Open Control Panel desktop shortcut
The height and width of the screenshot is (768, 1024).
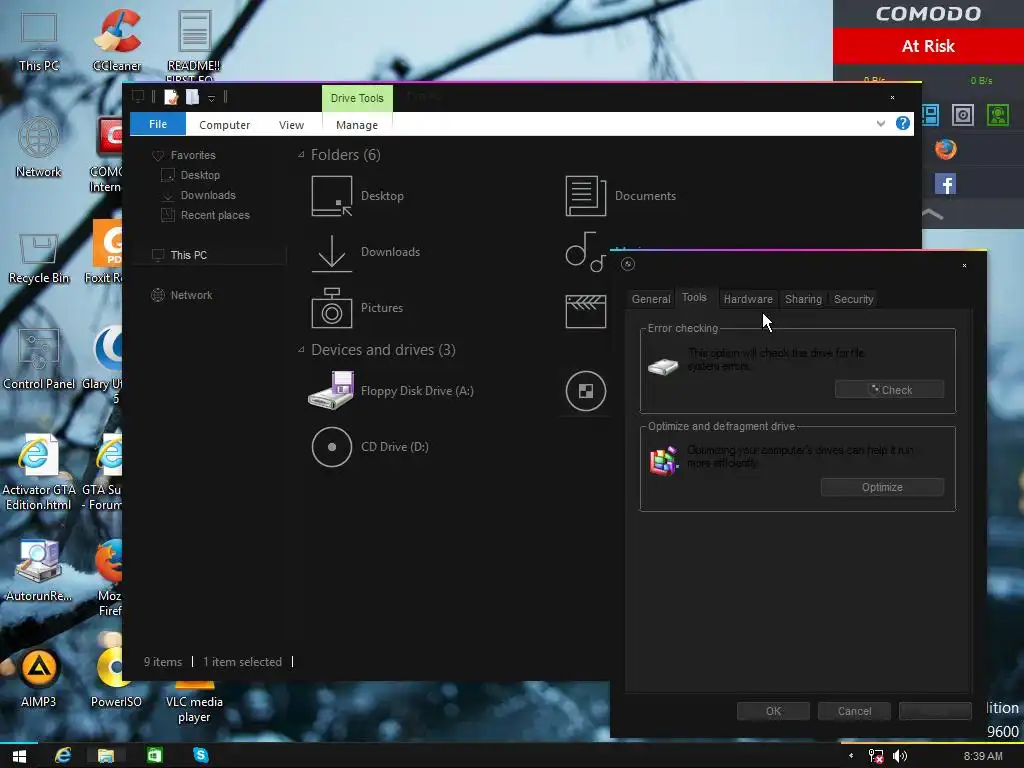click(39, 359)
